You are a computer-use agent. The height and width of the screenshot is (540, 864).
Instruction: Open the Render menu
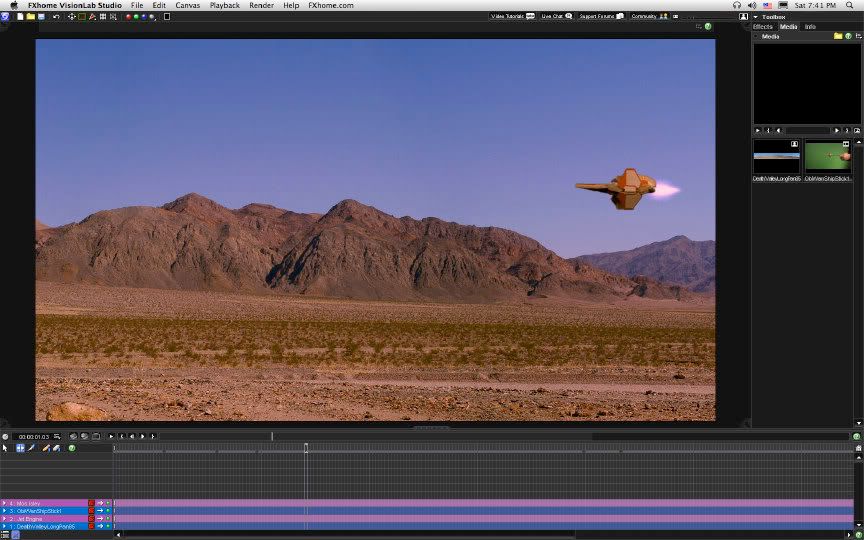261,6
